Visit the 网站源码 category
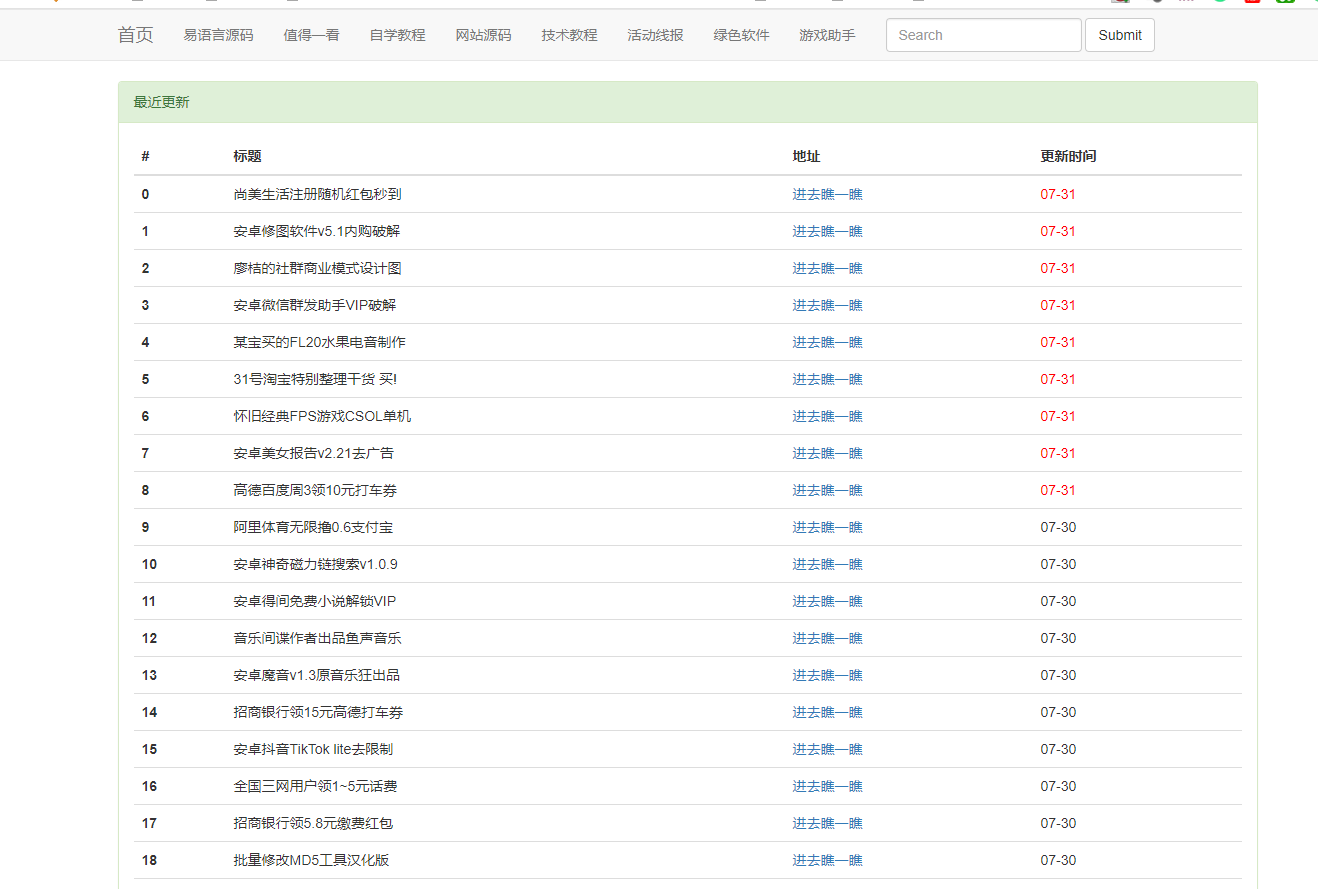Viewport: 1318px width, 889px height. pyautogui.click(x=483, y=34)
